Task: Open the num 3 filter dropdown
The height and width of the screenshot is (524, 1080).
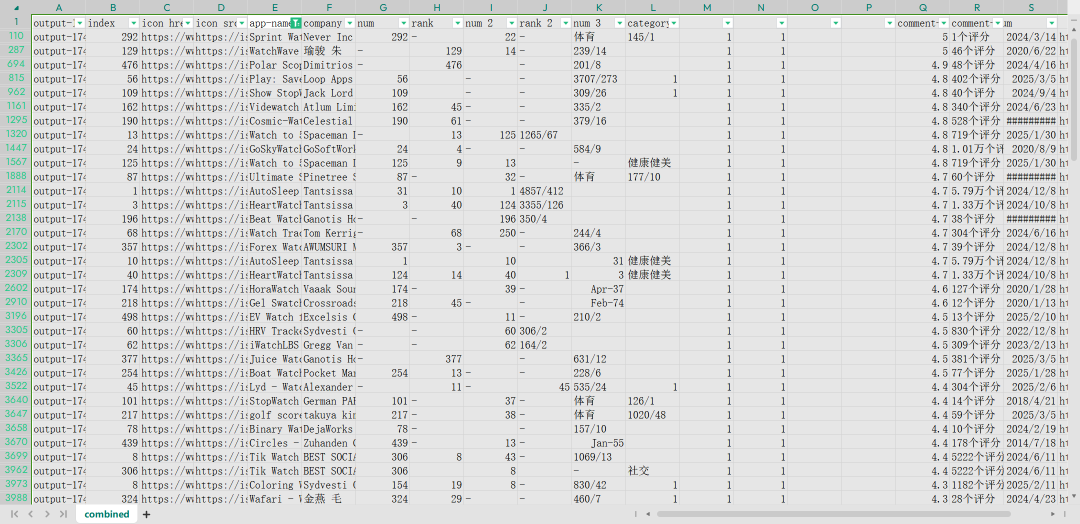Action: tap(619, 23)
